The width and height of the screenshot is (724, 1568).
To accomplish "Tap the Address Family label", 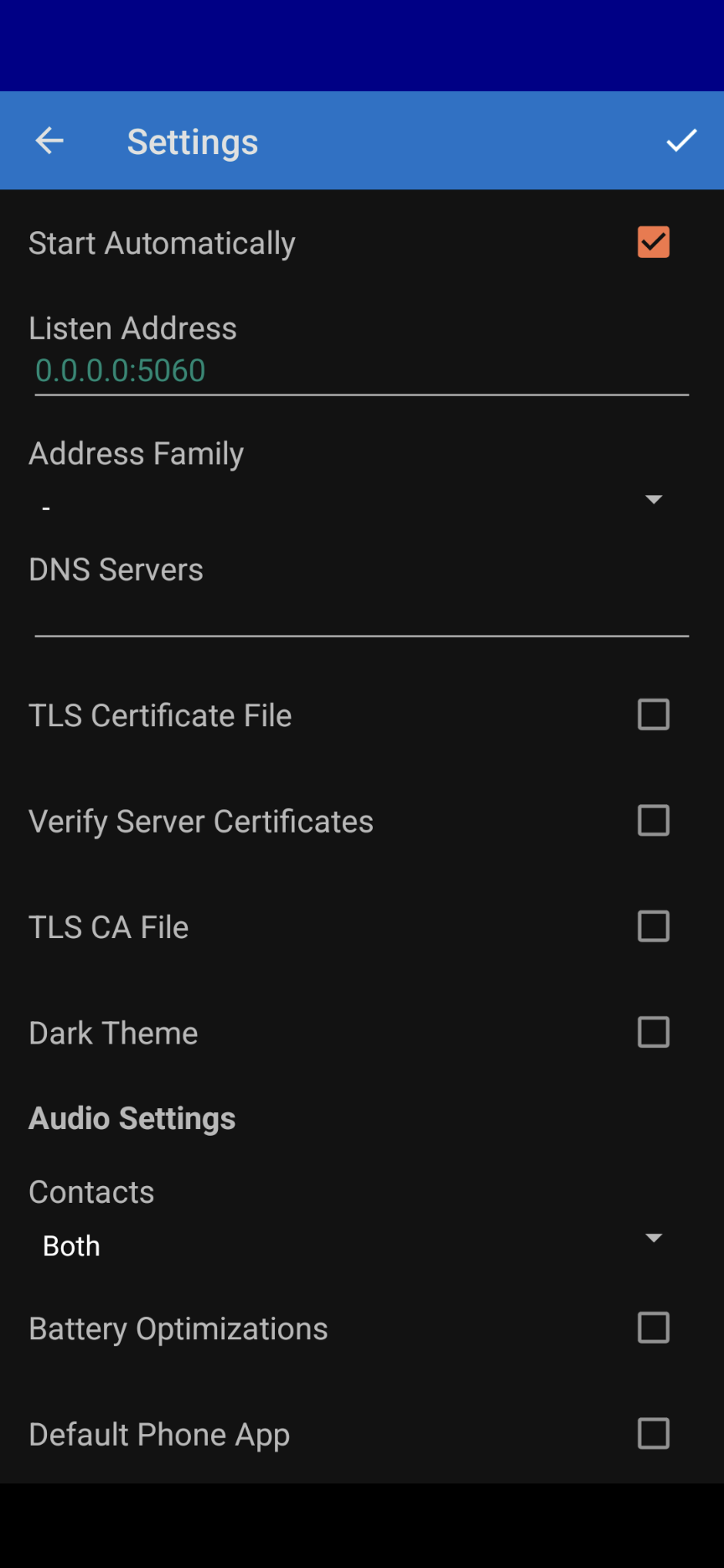I will [x=136, y=454].
